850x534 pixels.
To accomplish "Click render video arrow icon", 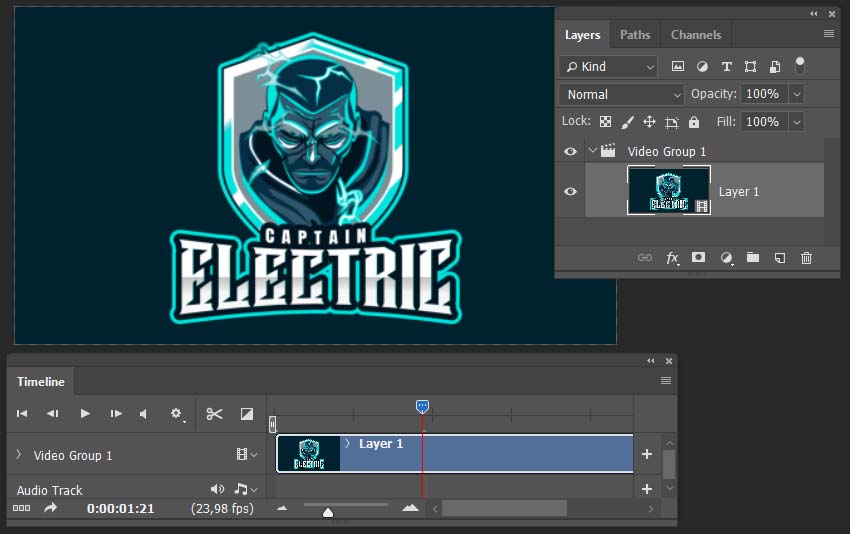I will point(50,508).
